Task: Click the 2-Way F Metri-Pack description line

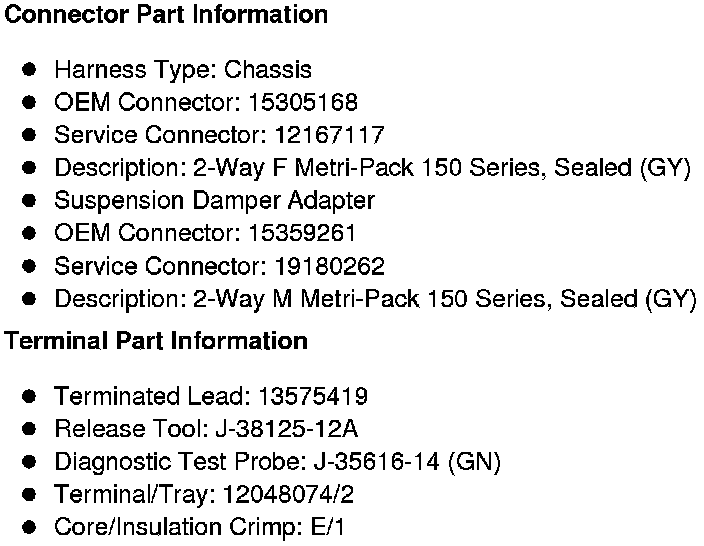Action: [x=372, y=168]
